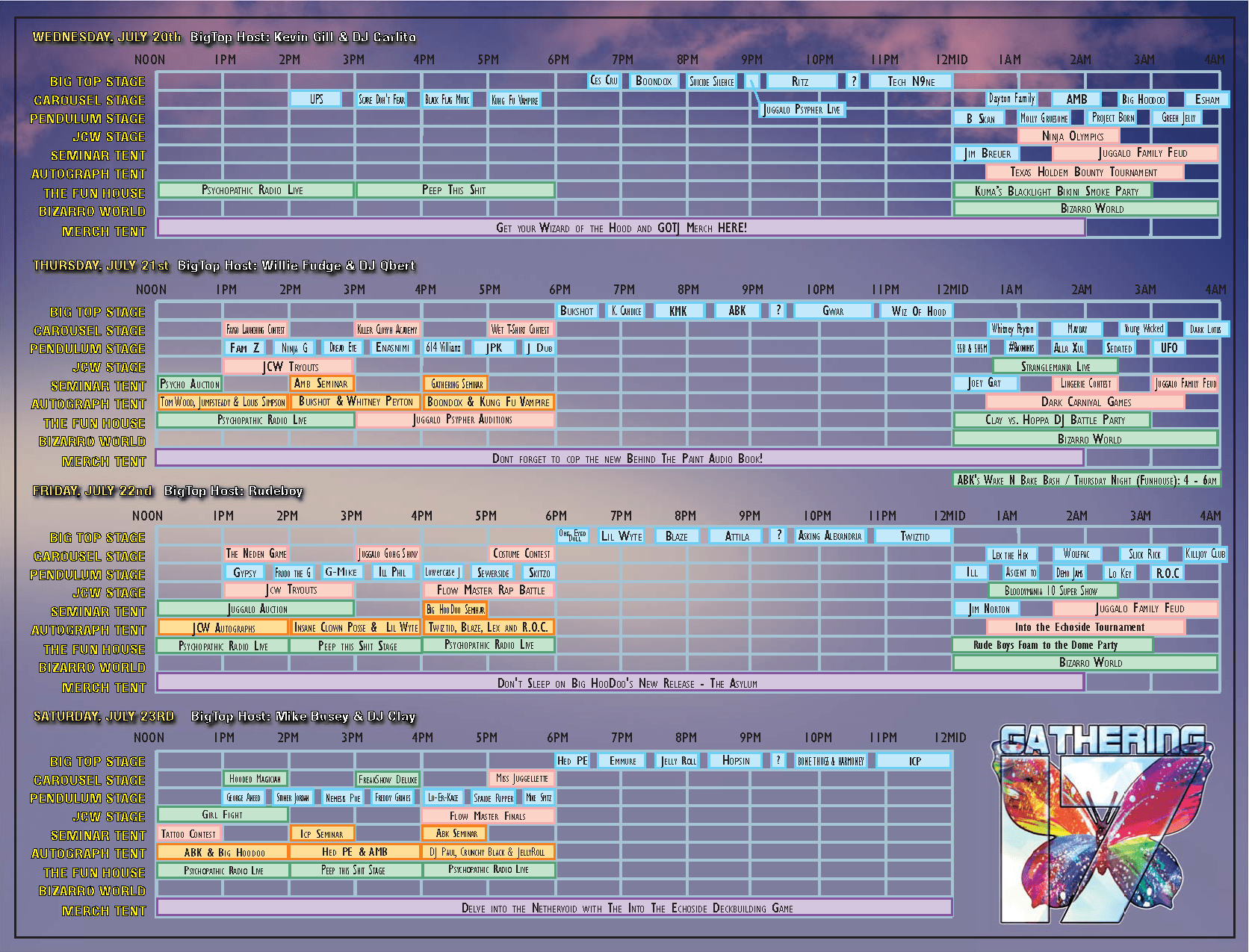The width and height of the screenshot is (1249, 952).
Task: Click the '?' slot on Friday Big Top
Action: click(778, 535)
